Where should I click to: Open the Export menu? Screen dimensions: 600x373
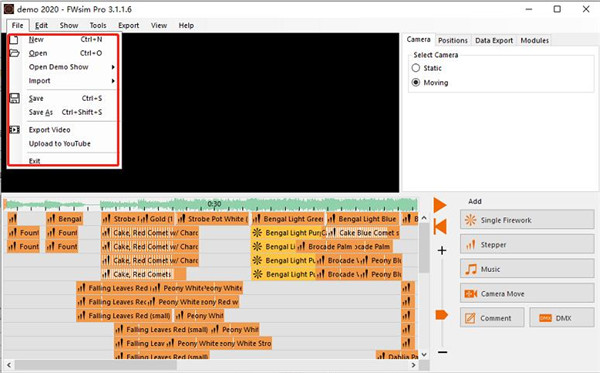(129, 25)
